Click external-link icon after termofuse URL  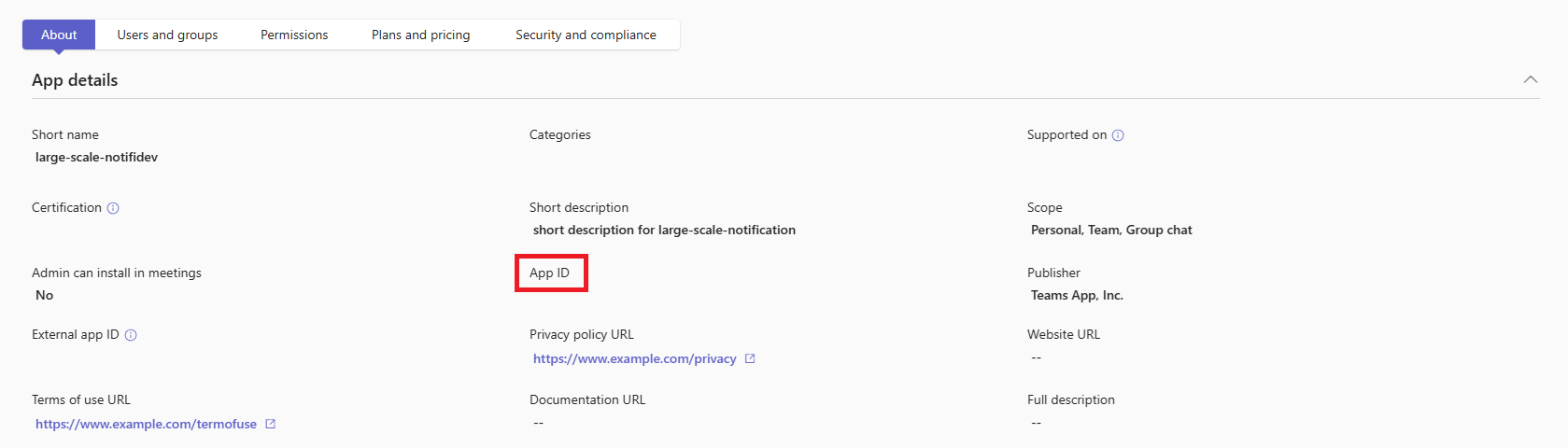click(x=271, y=424)
